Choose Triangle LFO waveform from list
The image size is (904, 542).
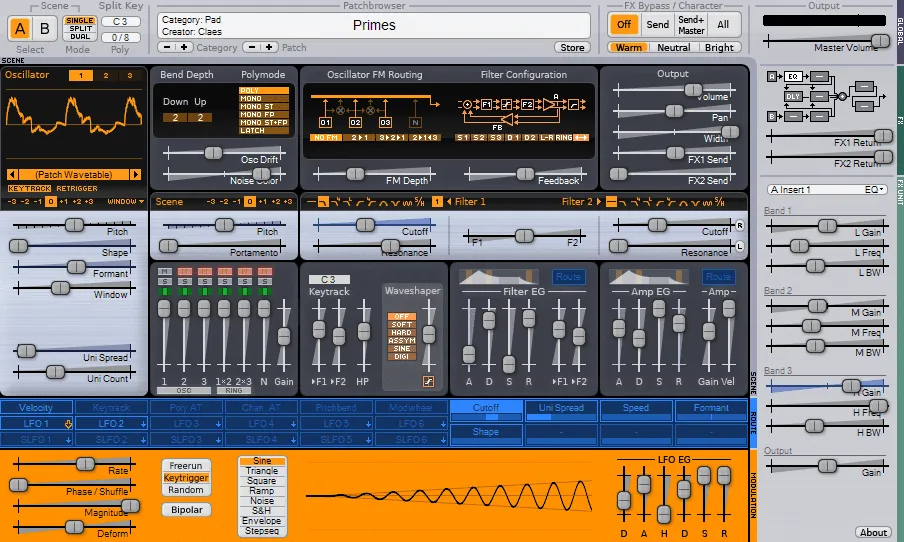point(262,471)
